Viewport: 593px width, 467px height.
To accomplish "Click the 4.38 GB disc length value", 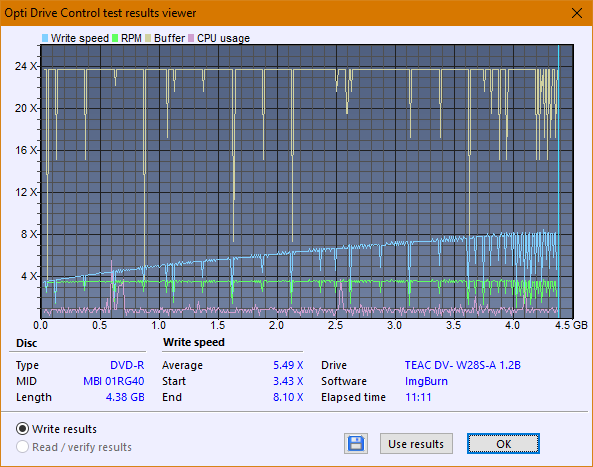I will tap(125, 397).
